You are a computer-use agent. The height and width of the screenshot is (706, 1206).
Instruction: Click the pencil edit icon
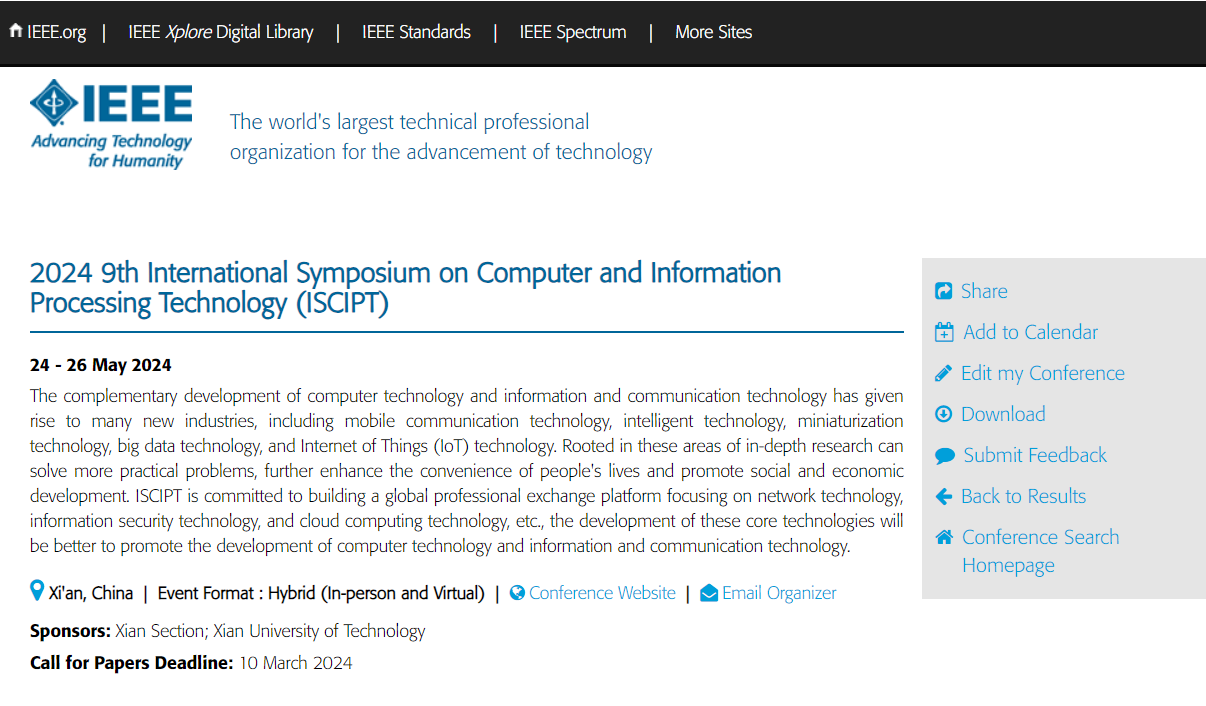pos(943,373)
